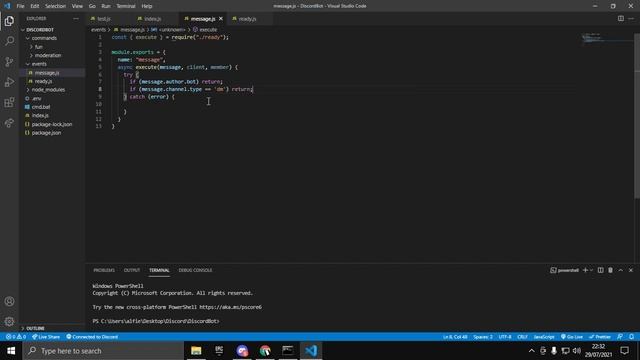Change UTF-8 encoding

pos(505,337)
